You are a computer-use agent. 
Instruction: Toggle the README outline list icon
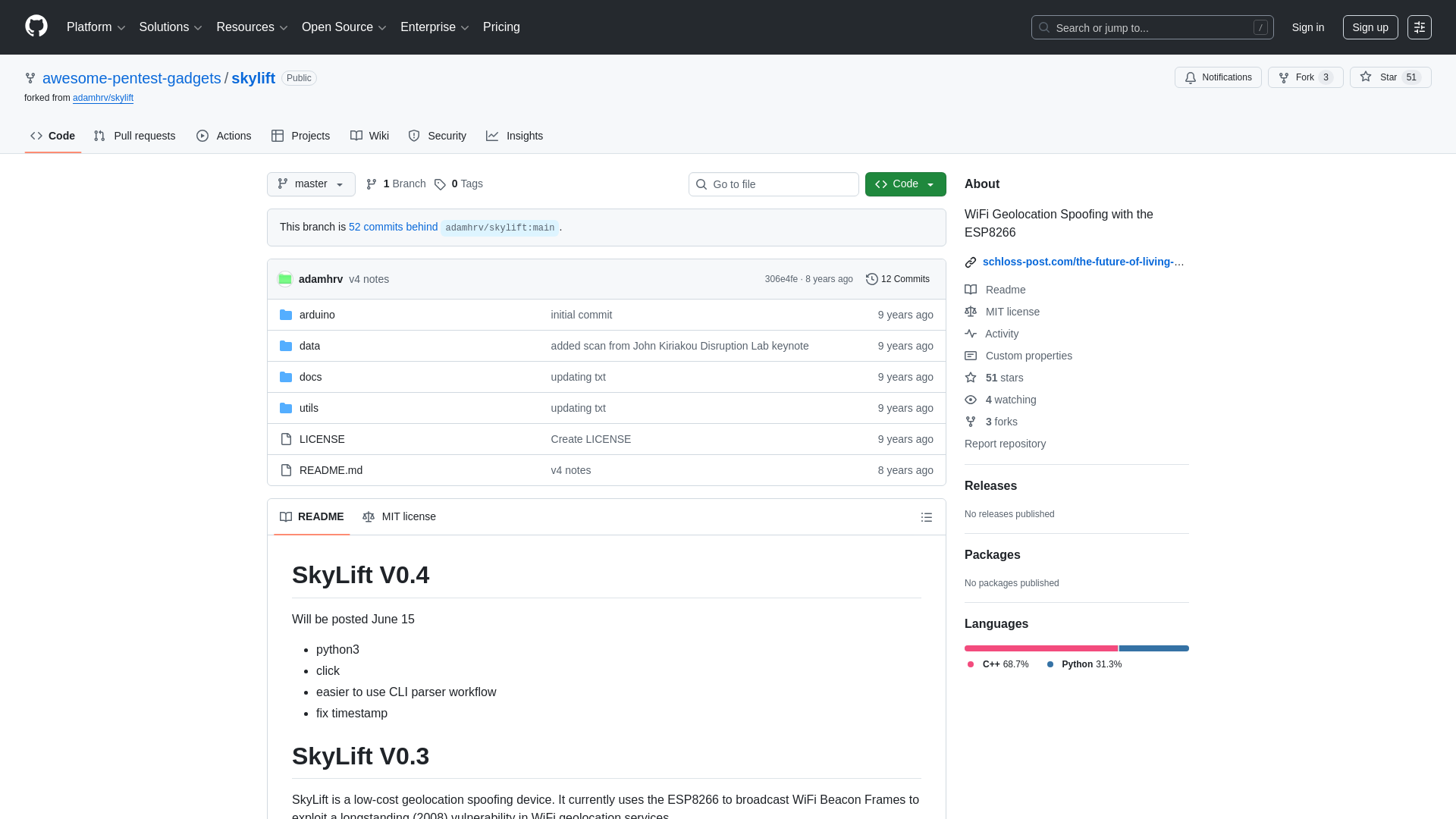pyautogui.click(x=927, y=517)
